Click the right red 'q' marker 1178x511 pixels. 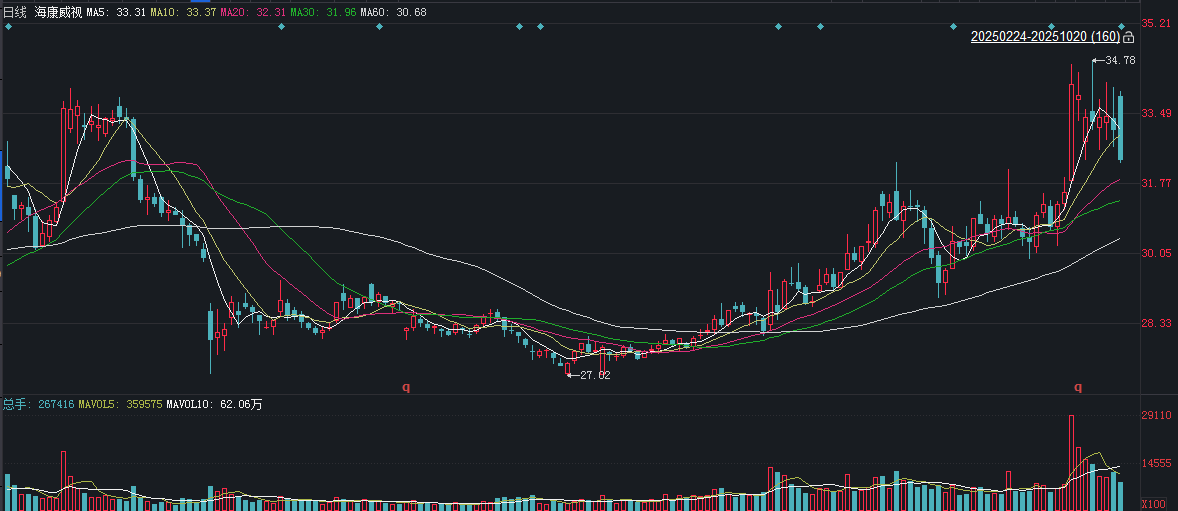[1078, 386]
